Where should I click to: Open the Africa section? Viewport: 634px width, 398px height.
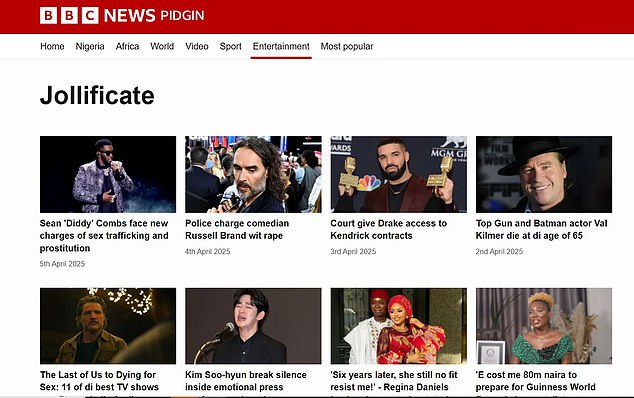tap(127, 47)
